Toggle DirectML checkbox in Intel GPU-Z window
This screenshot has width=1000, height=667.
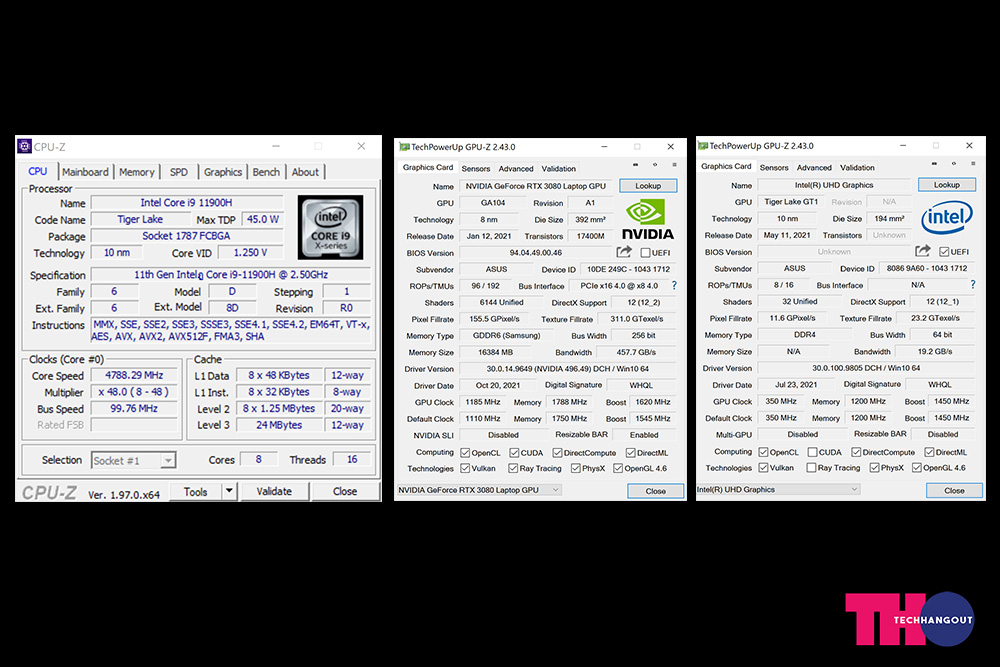(x=929, y=451)
